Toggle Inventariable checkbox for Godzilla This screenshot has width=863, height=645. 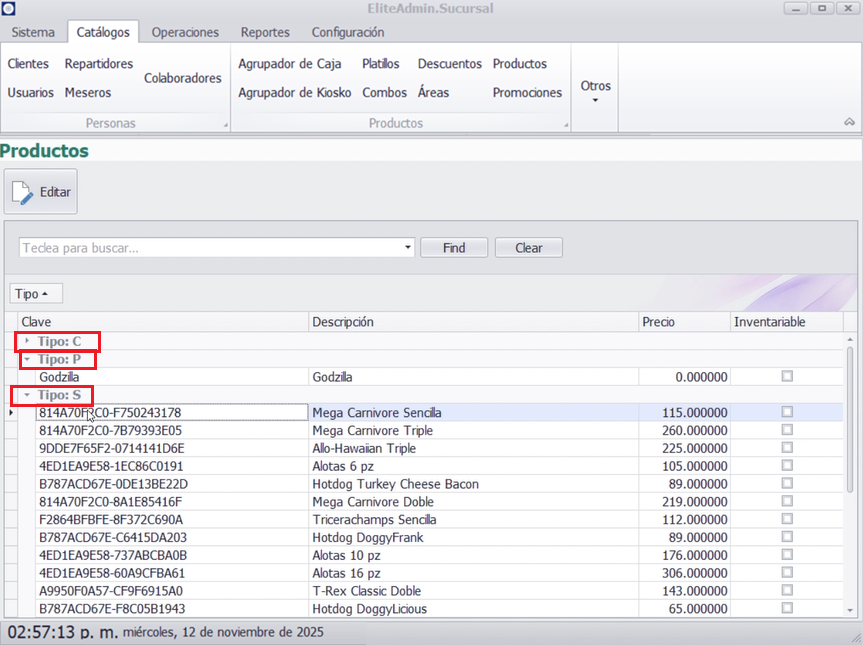[x=787, y=377]
